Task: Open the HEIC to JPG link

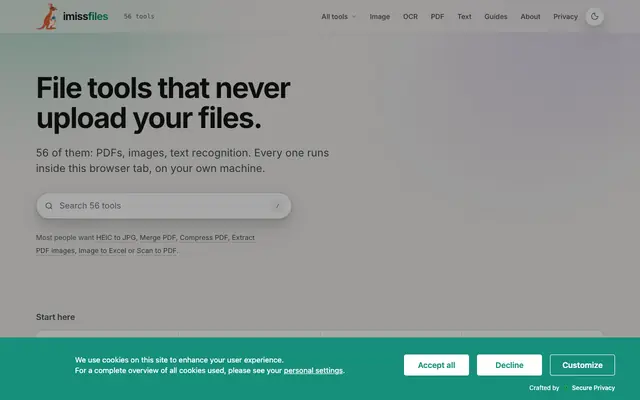Action: (116, 238)
